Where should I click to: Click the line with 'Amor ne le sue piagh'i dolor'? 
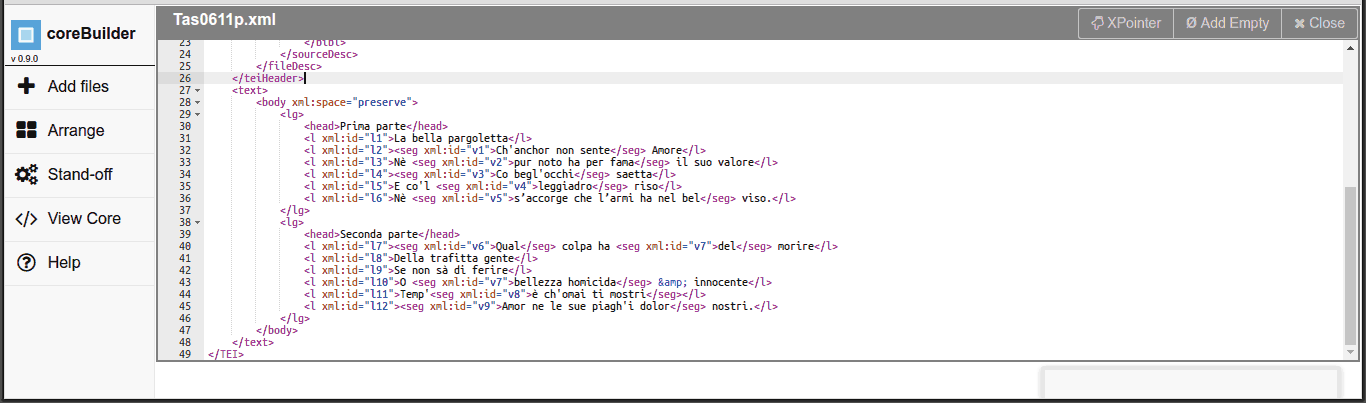click(x=541, y=306)
